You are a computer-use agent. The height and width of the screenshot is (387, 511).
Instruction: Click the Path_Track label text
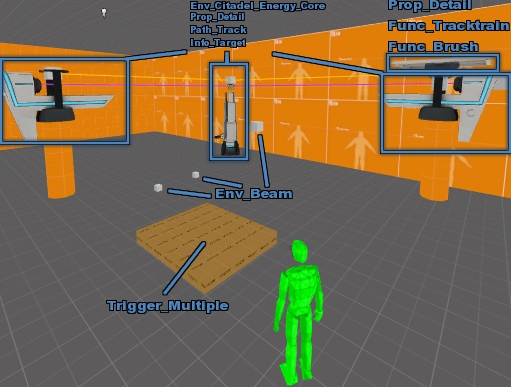point(218,30)
